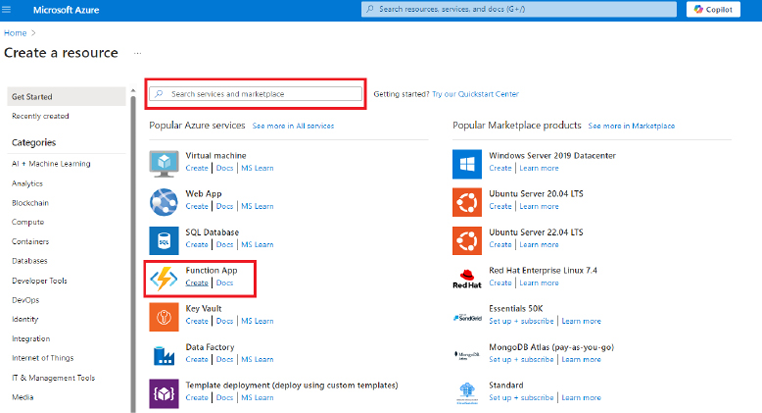Click the Function App lightning icon
Image resolution: width=762 pixels, height=413 pixels.
coord(163,278)
